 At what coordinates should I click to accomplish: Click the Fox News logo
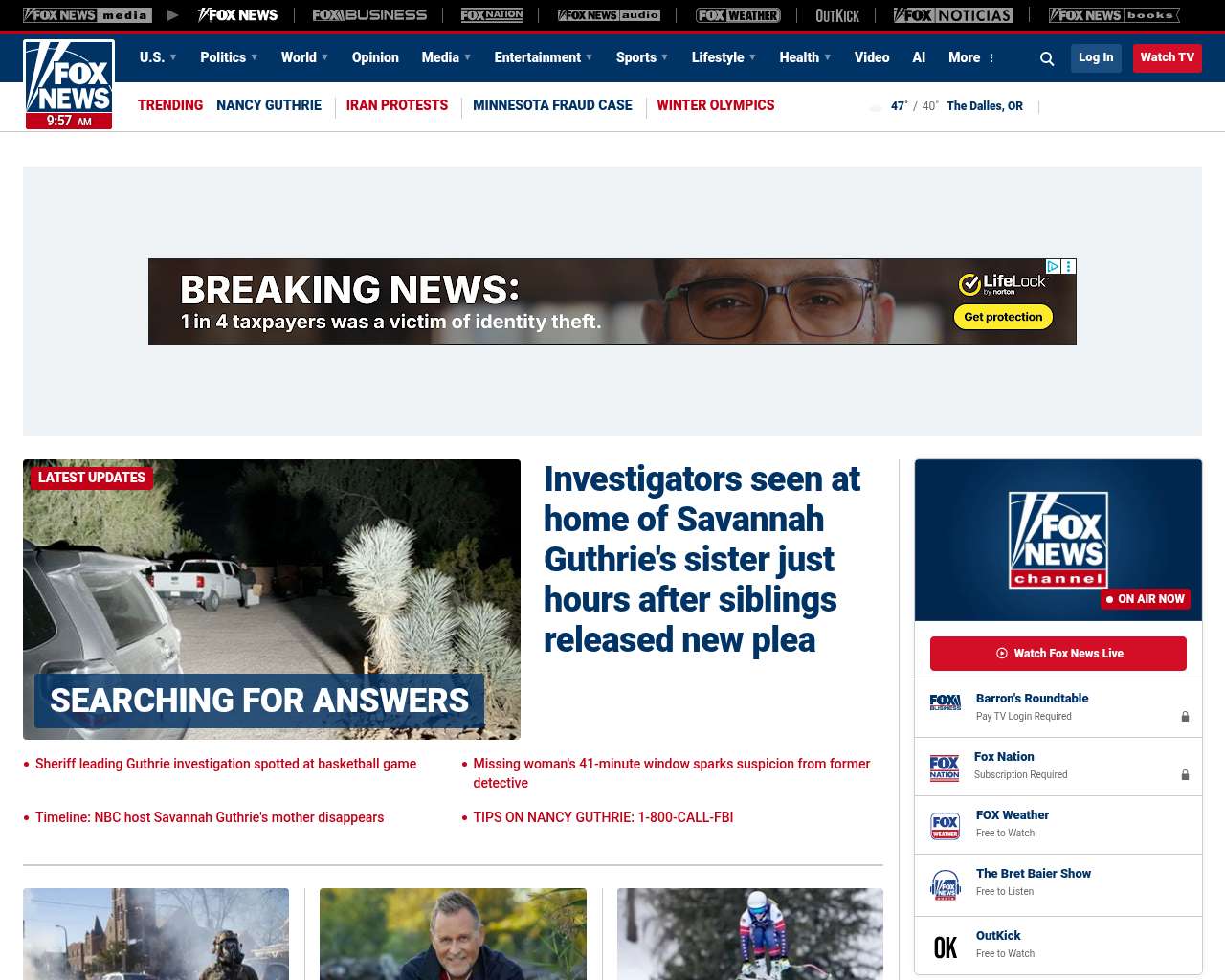click(x=69, y=84)
